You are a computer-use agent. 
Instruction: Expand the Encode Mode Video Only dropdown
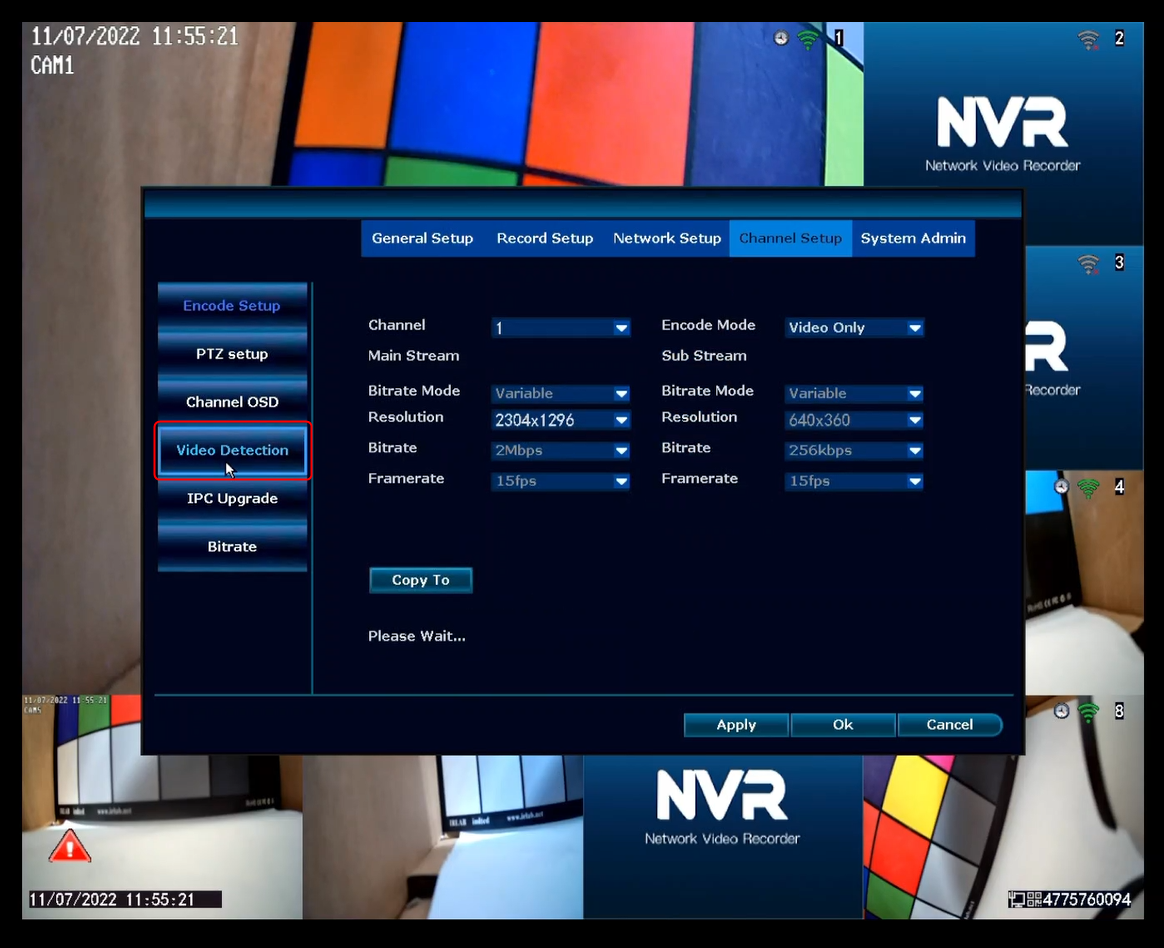coord(854,327)
